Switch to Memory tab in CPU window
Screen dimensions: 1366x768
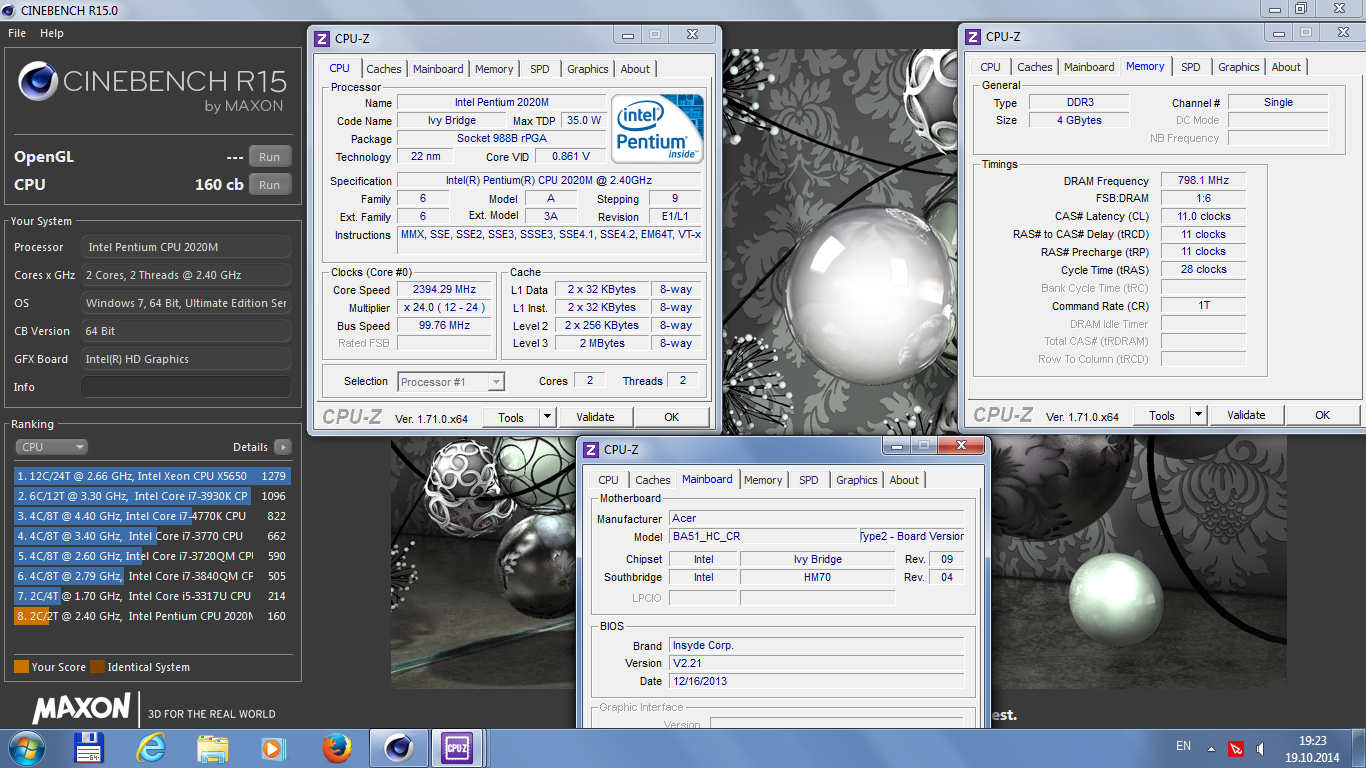494,69
